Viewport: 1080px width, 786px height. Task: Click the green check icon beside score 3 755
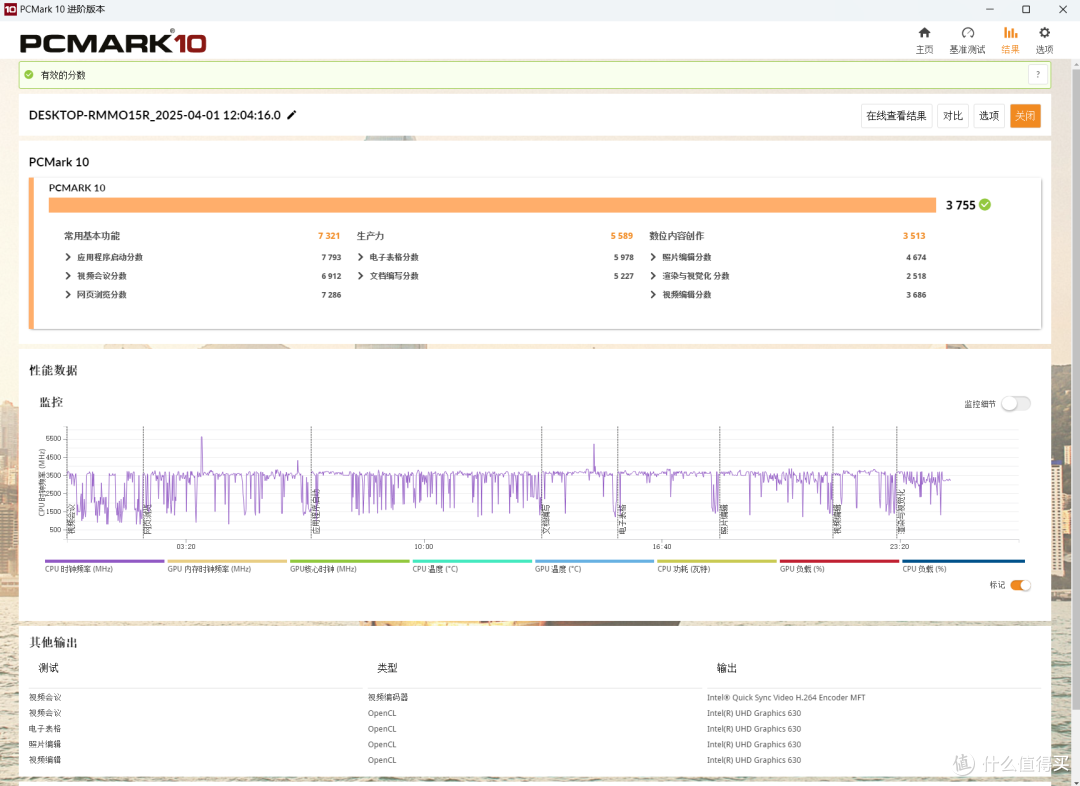(985, 205)
